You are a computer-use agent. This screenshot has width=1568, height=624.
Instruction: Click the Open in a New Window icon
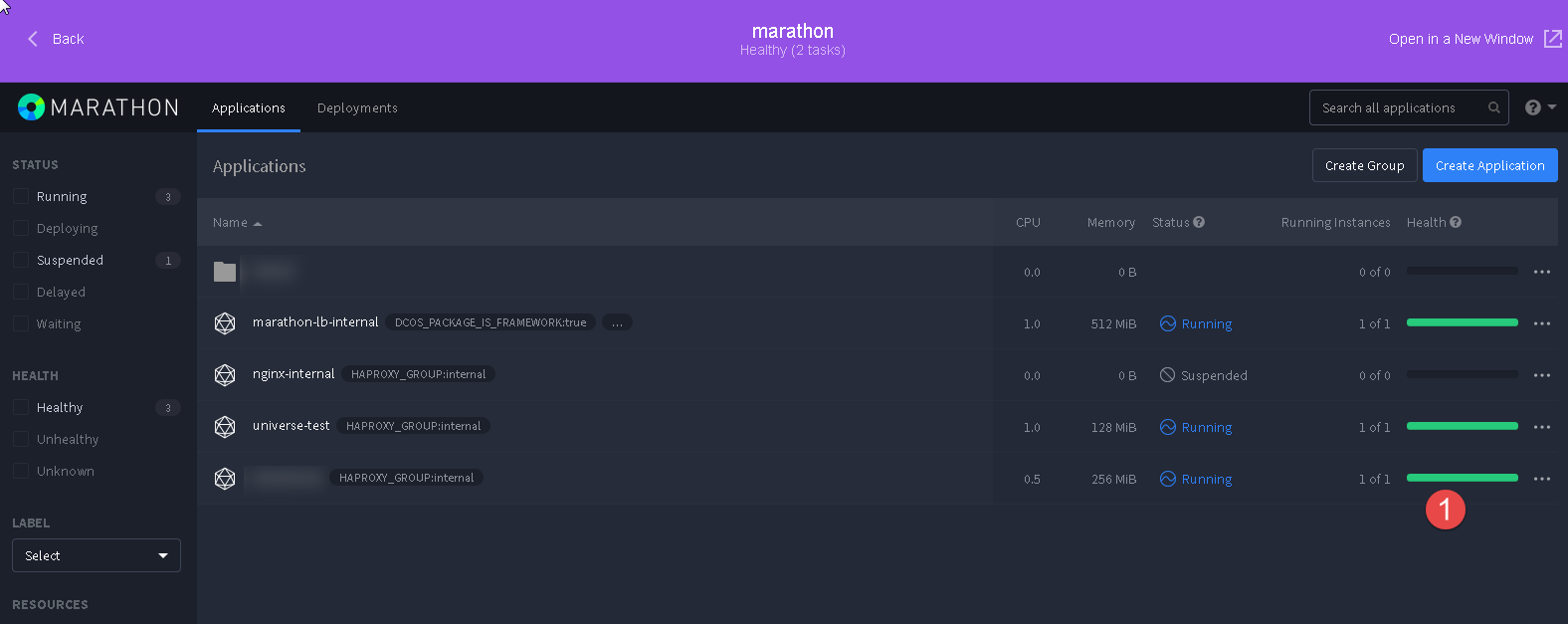(x=1553, y=39)
